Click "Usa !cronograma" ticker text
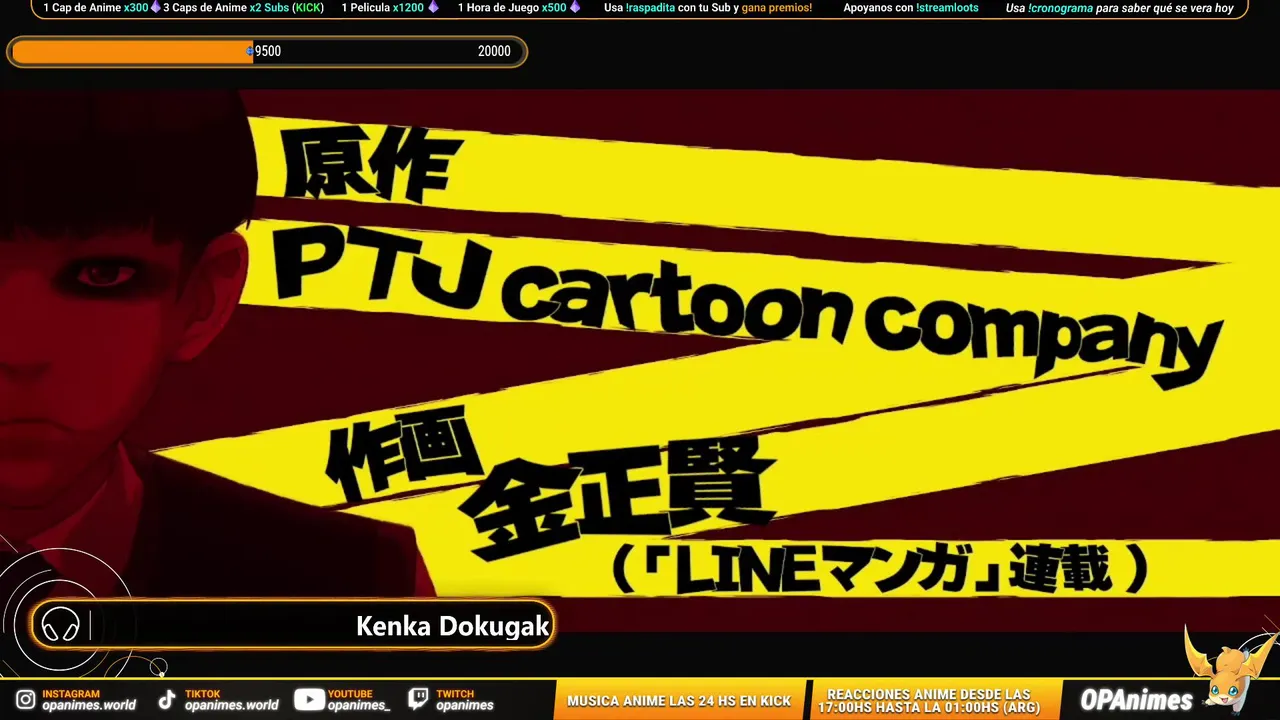The height and width of the screenshot is (720, 1280). tap(1049, 8)
